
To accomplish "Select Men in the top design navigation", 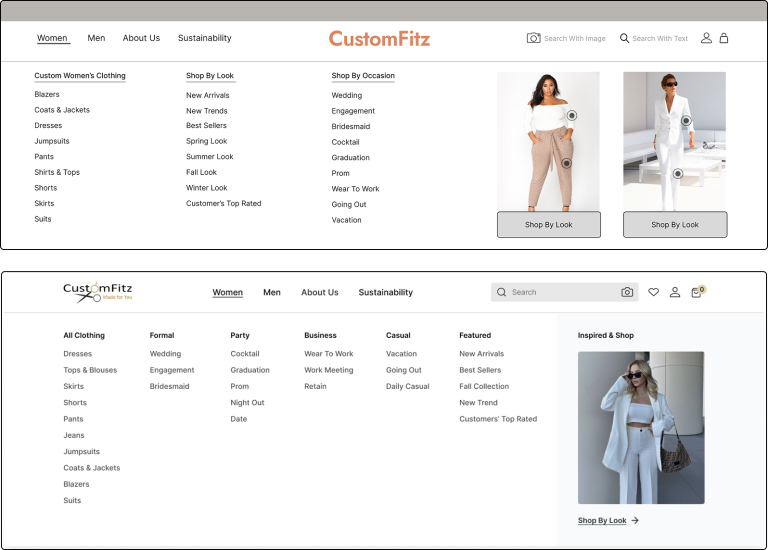I will pos(96,38).
